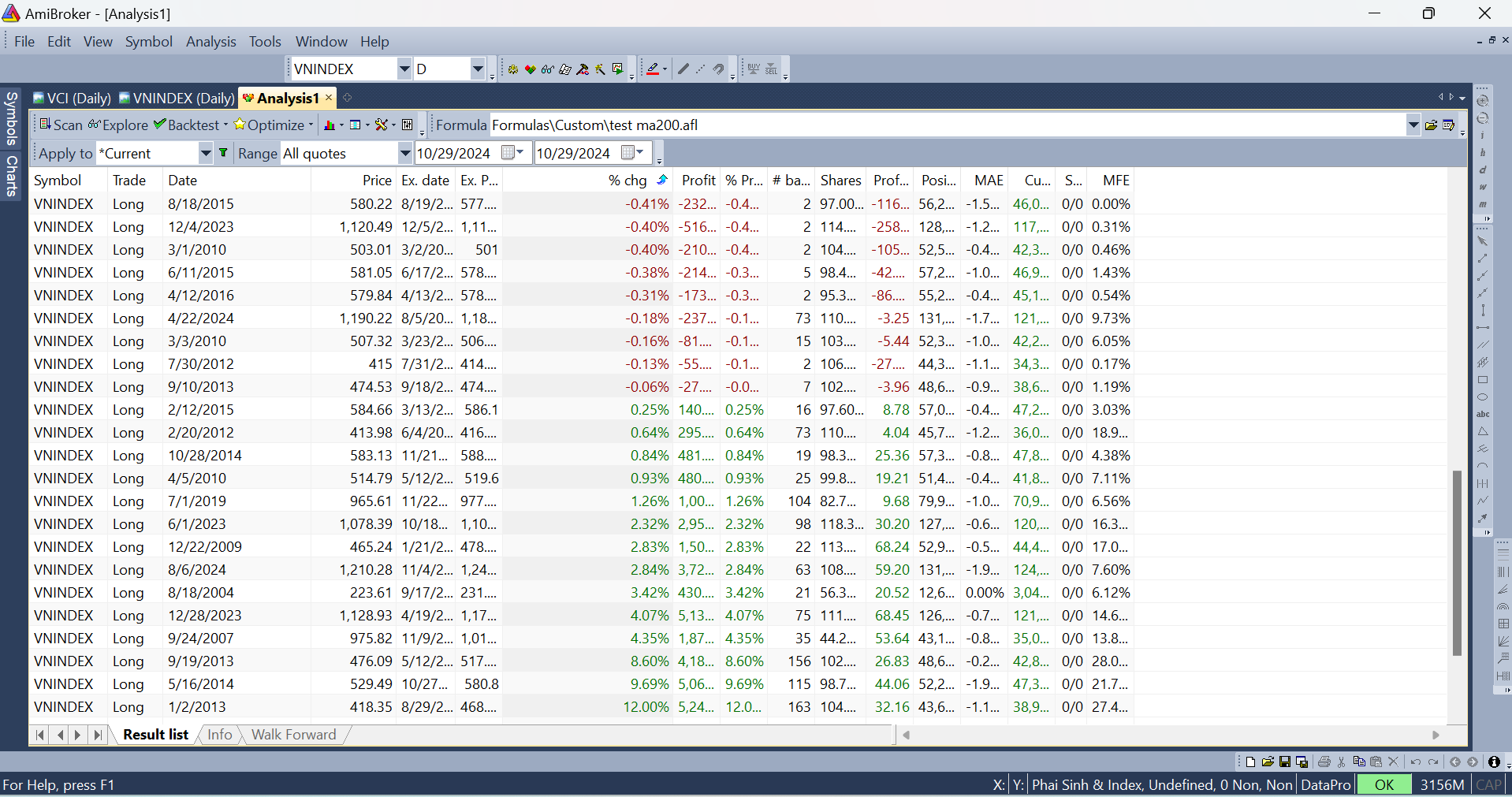The width and height of the screenshot is (1512, 797).
Task: Click the open folder icon in bottom toolbar
Action: tap(1268, 762)
